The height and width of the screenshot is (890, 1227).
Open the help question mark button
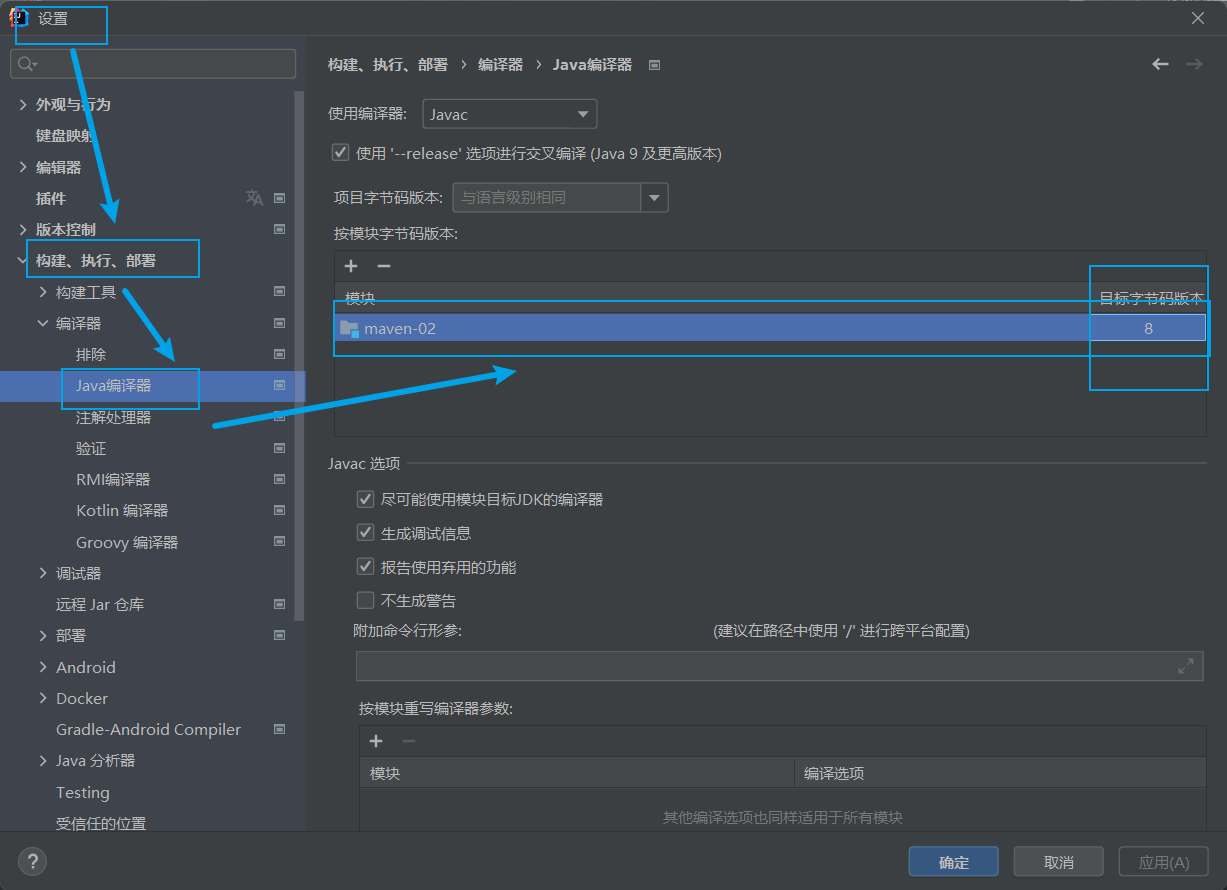pyautogui.click(x=32, y=861)
